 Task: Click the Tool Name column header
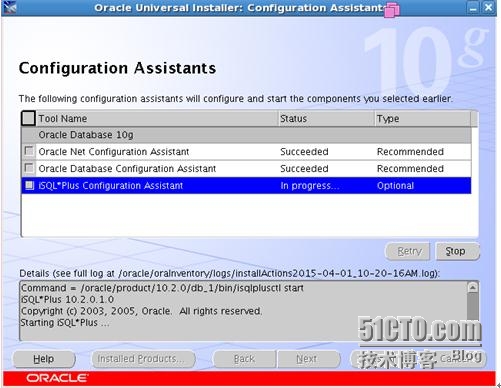[x=157, y=118]
